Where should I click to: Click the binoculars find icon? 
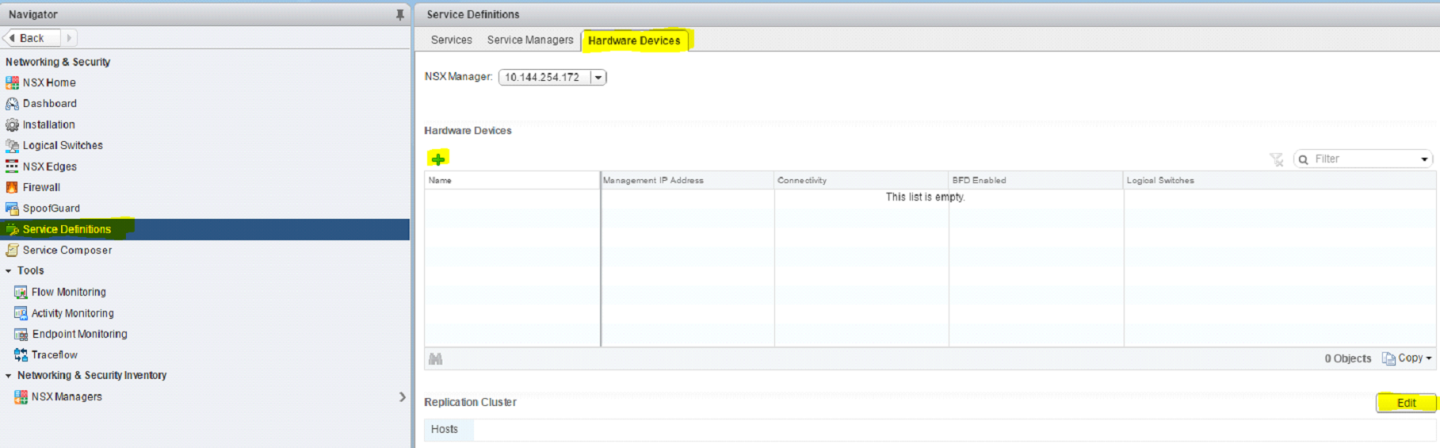pos(435,359)
